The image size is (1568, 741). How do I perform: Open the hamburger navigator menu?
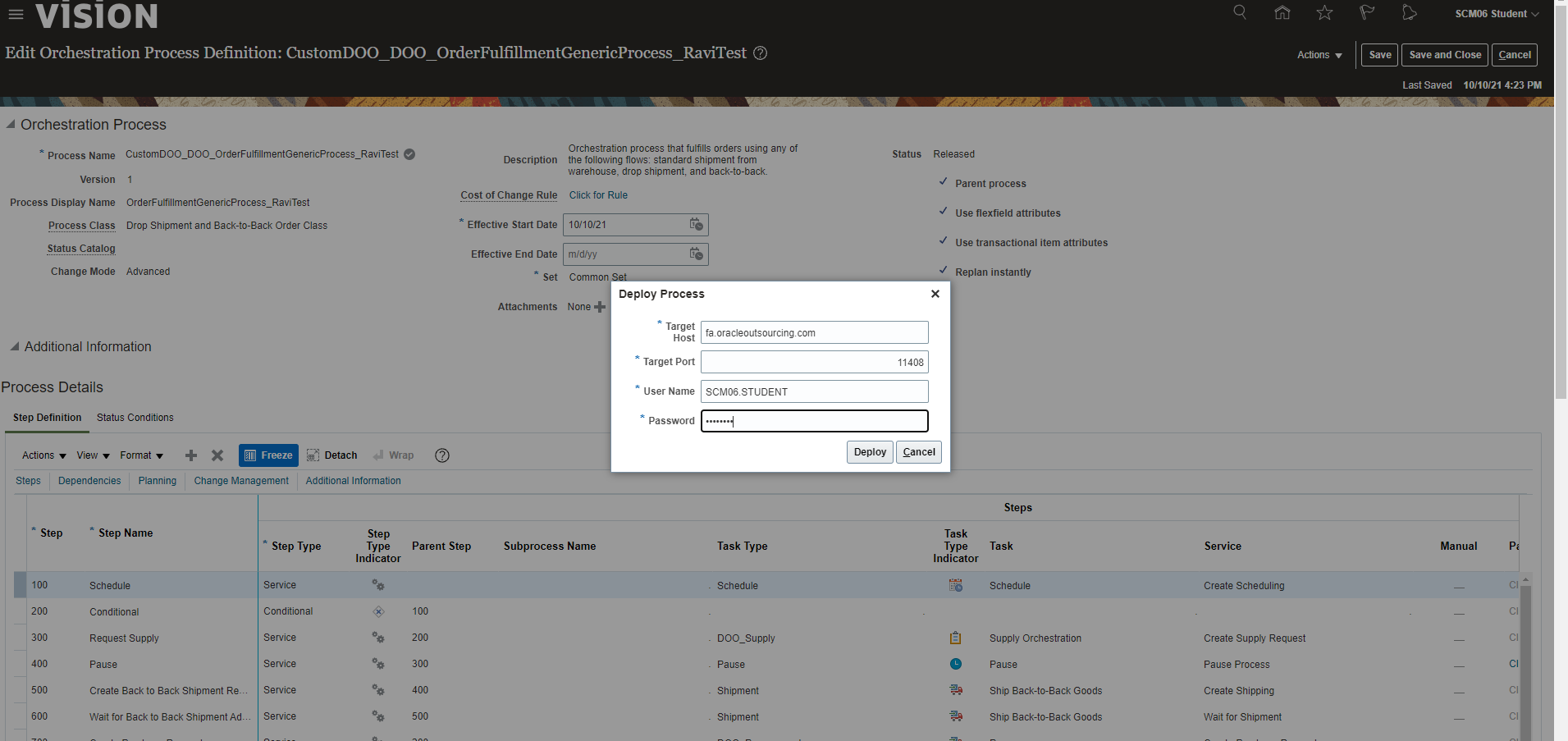[16, 14]
